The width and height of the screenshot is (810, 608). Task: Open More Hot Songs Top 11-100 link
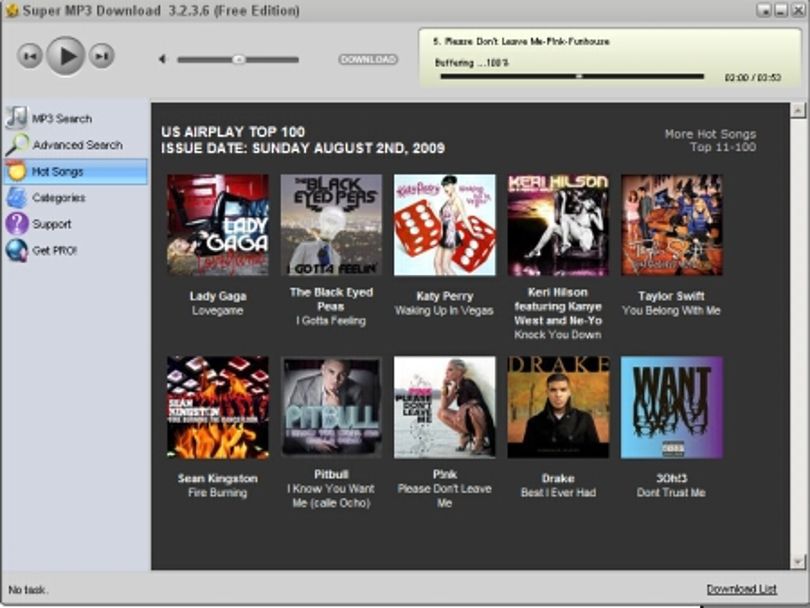pos(710,141)
